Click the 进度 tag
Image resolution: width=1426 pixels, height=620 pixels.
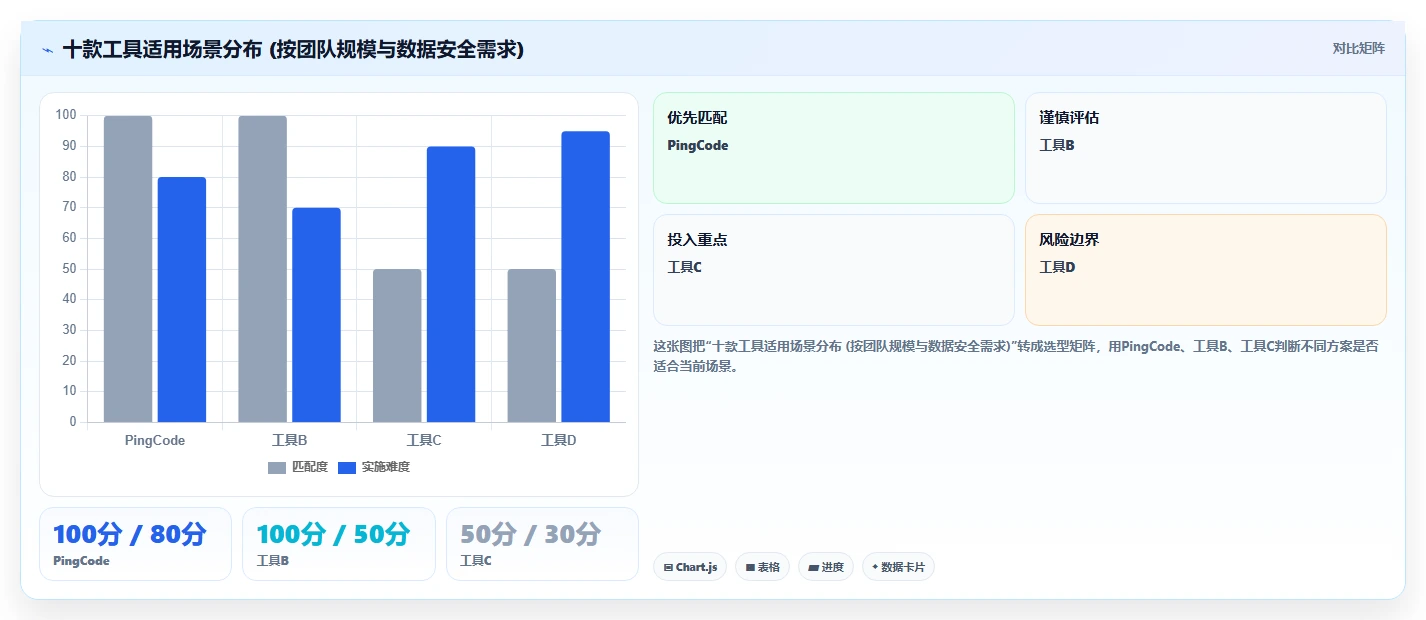coord(826,567)
